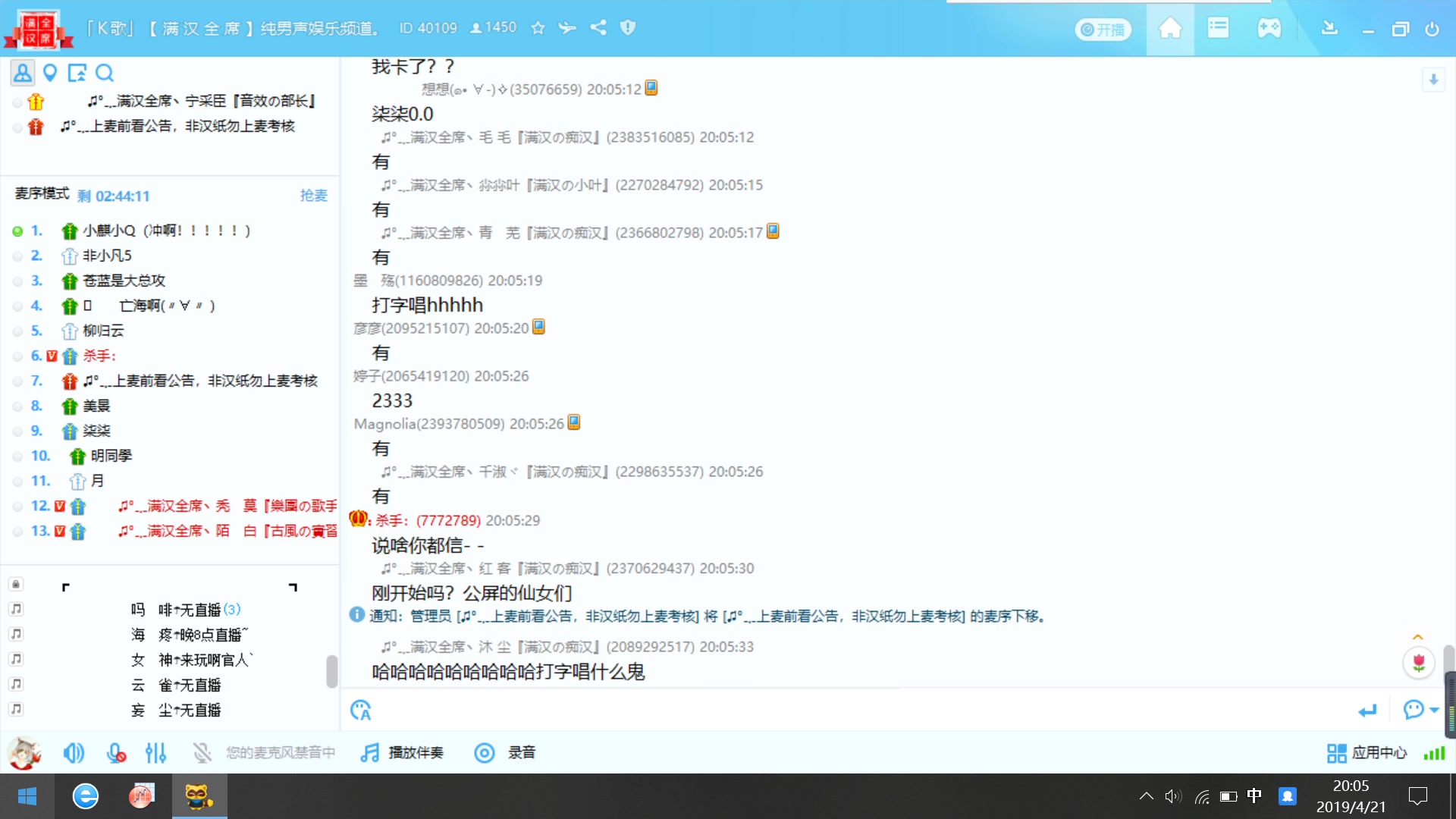Start recording with 录音 button

[x=505, y=753]
